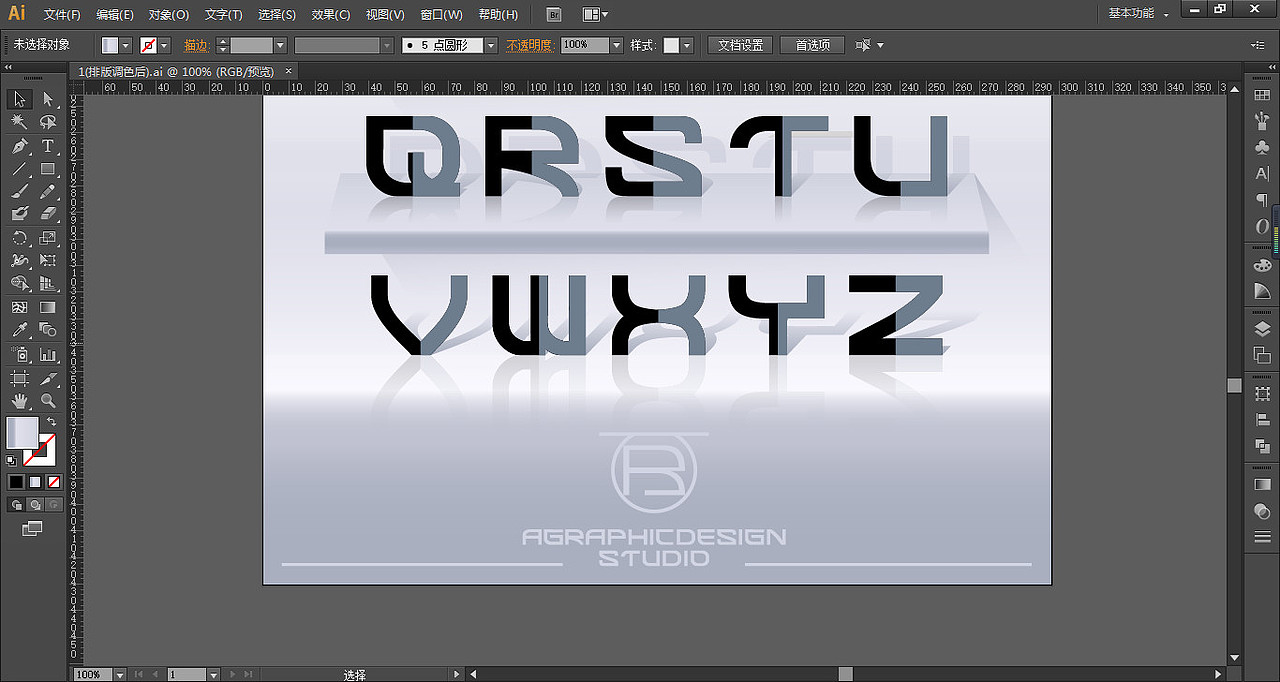Apply solid Color mode button
The image size is (1280, 682).
(x=16, y=482)
